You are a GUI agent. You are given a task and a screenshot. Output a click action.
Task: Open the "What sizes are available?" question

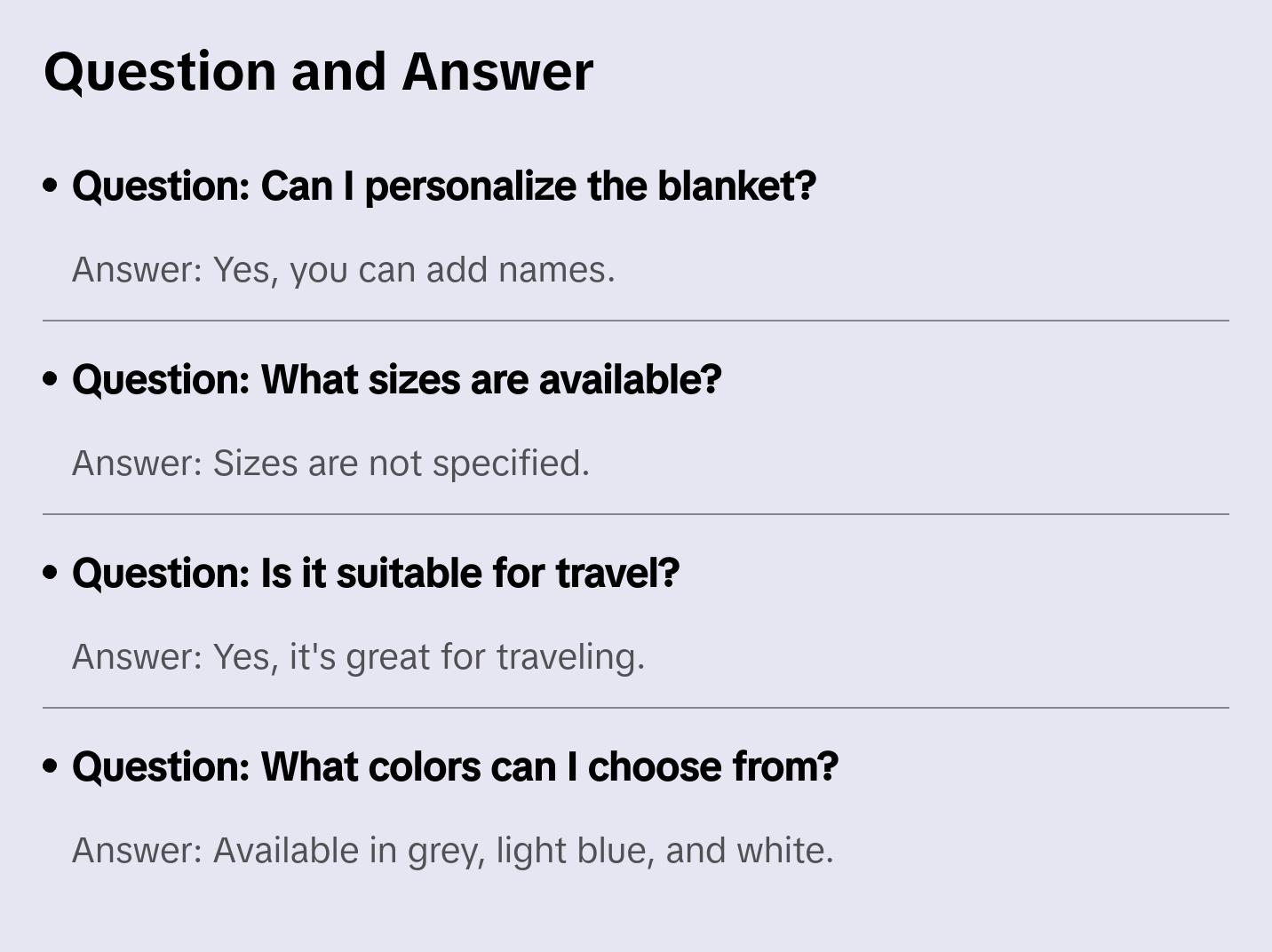pos(396,379)
